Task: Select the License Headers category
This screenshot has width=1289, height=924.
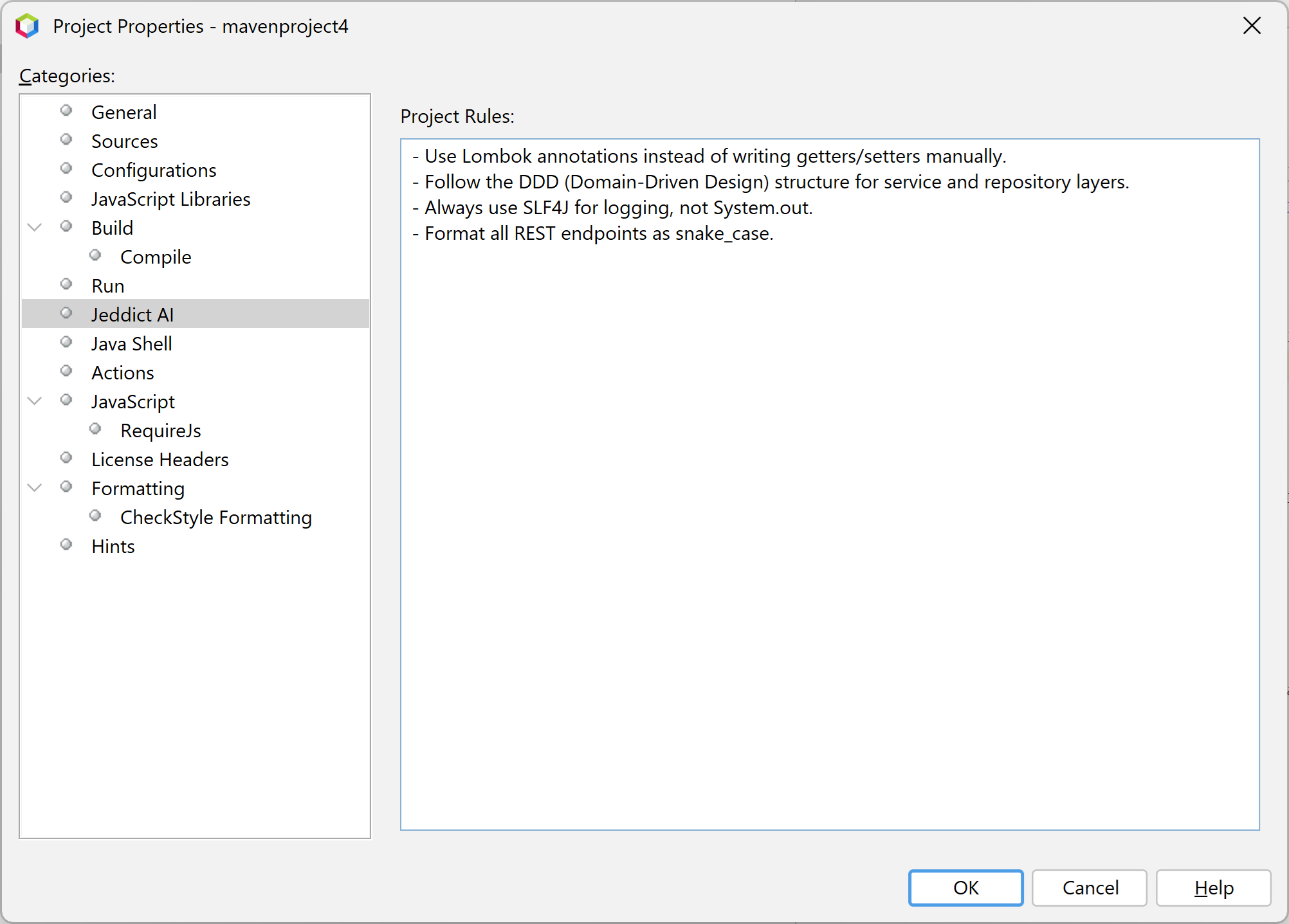Action: tap(160, 460)
